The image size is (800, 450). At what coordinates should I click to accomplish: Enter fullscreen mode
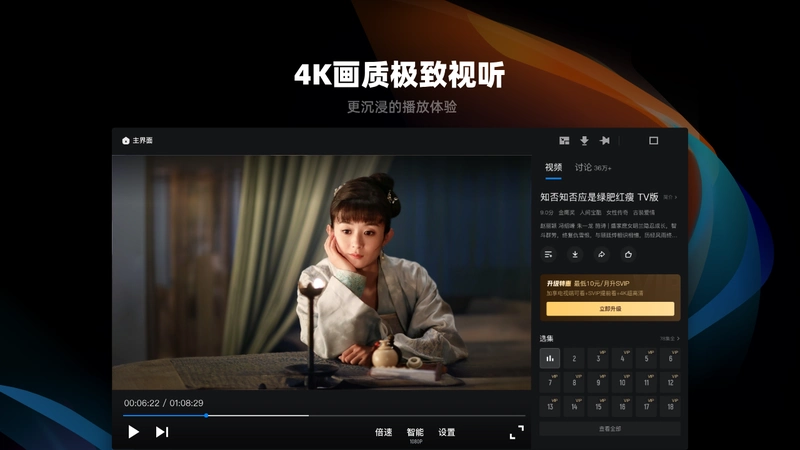click(x=516, y=432)
